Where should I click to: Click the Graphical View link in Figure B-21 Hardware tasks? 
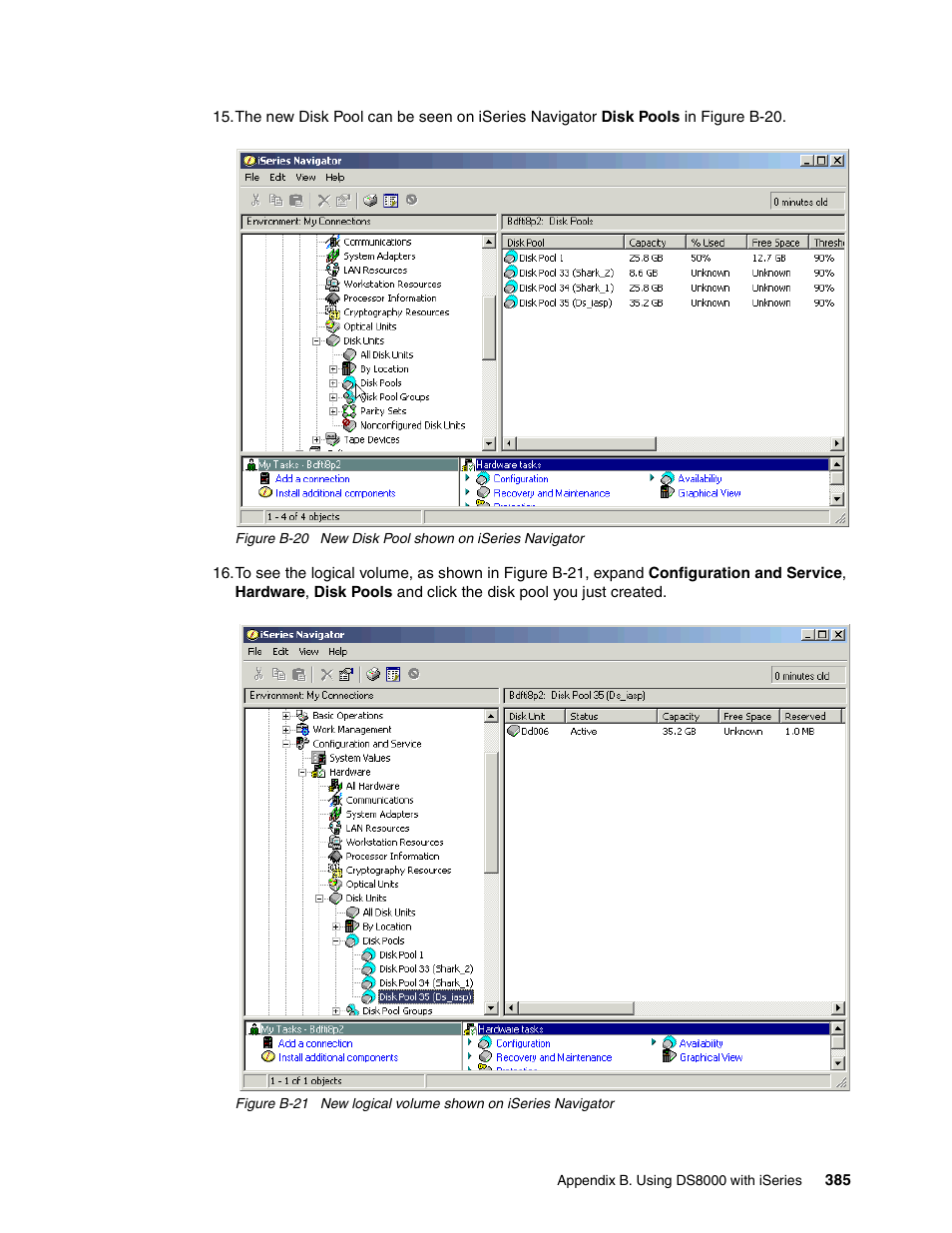pyautogui.click(x=712, y=1057)
